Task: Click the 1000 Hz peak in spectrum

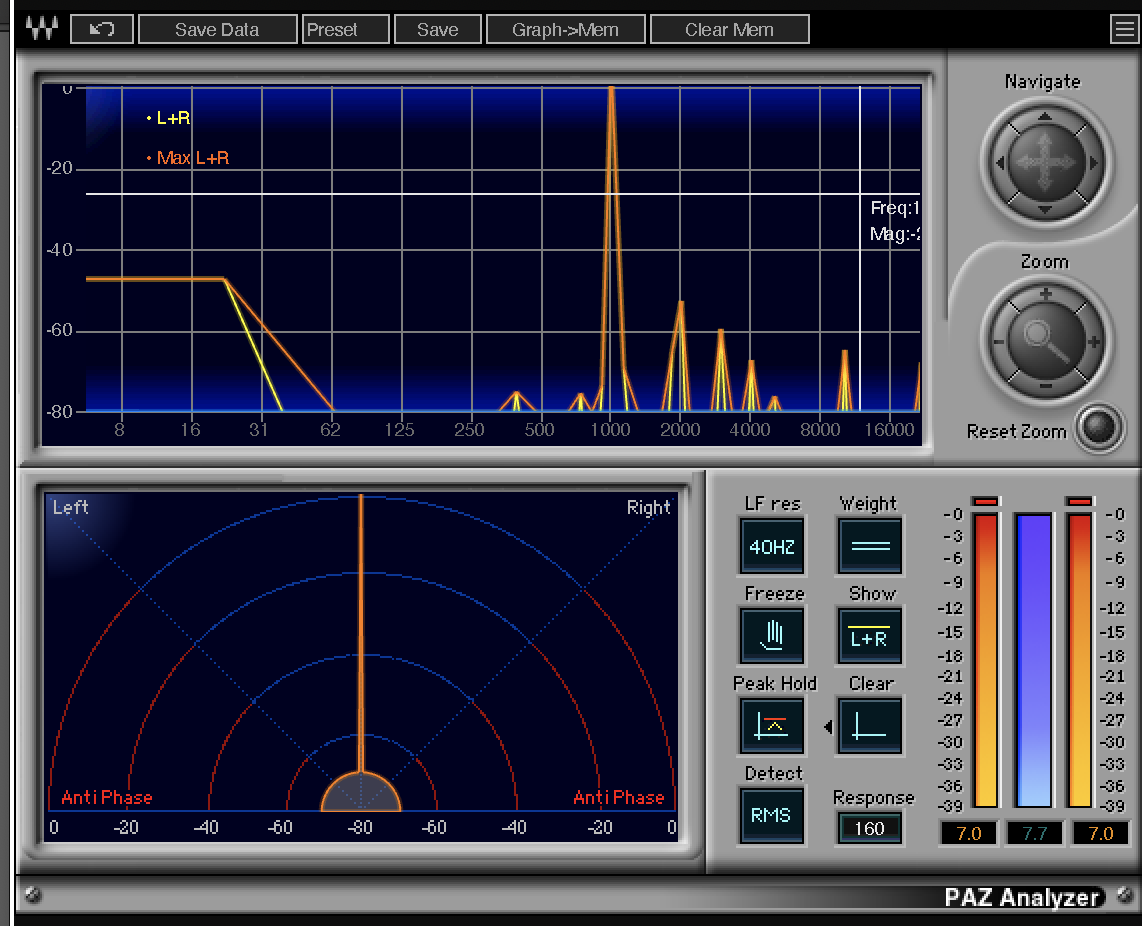Action: pos(611,248)
